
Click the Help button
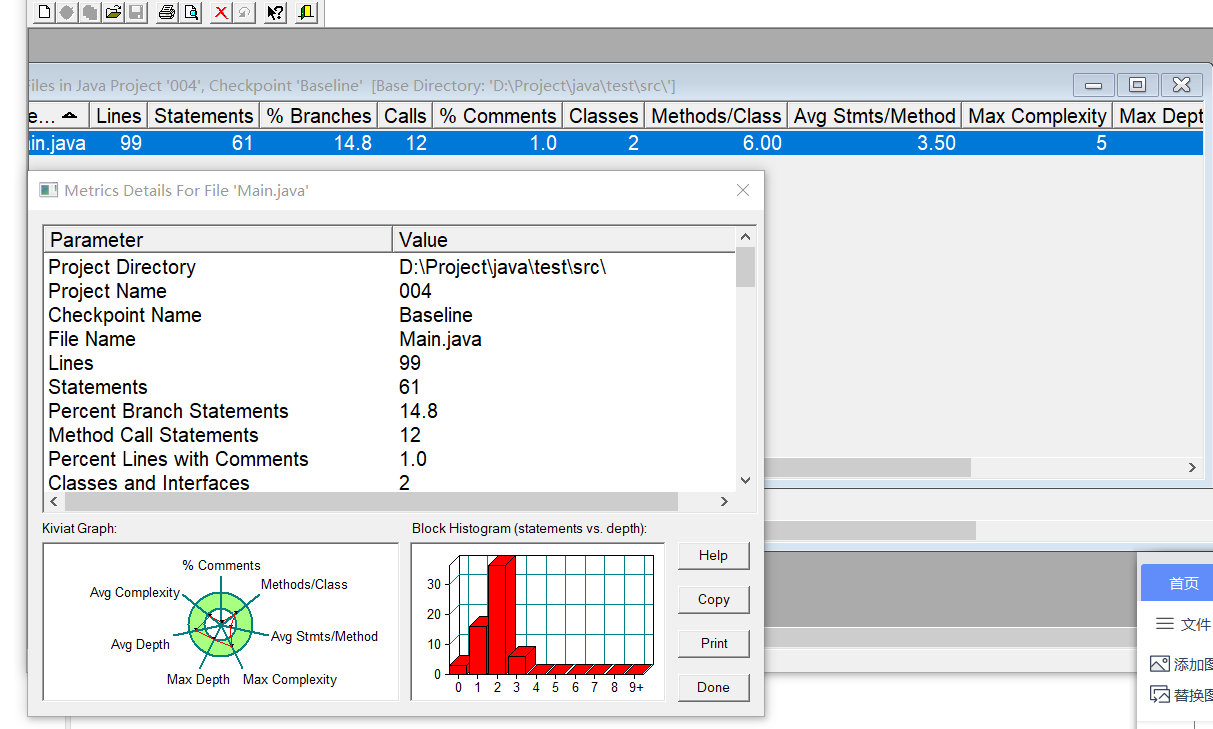tap(713, 555)
